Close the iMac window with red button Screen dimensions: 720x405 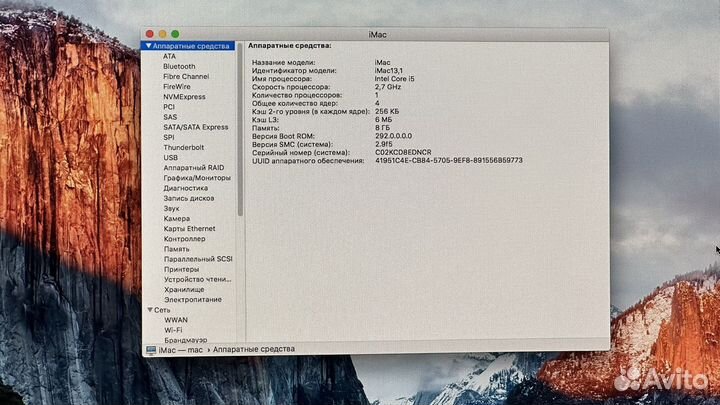pyautogui.click(x=150, y=34)
